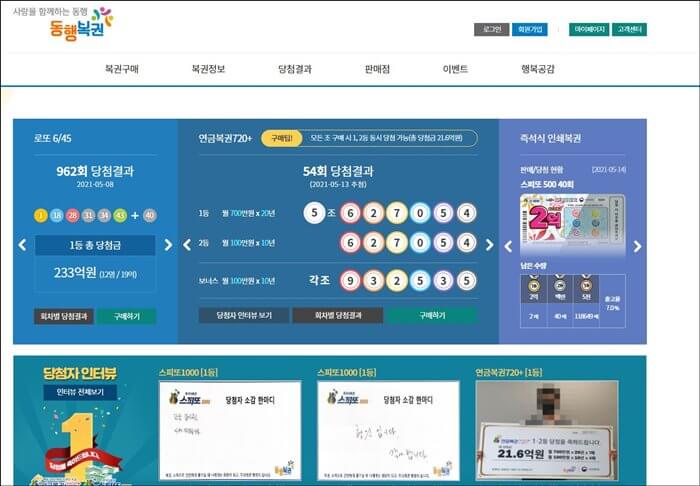Click ball 9 in the 보너스 row
Image resolution: width=700 pixels, height=486 pixels.
coord(350,281)
